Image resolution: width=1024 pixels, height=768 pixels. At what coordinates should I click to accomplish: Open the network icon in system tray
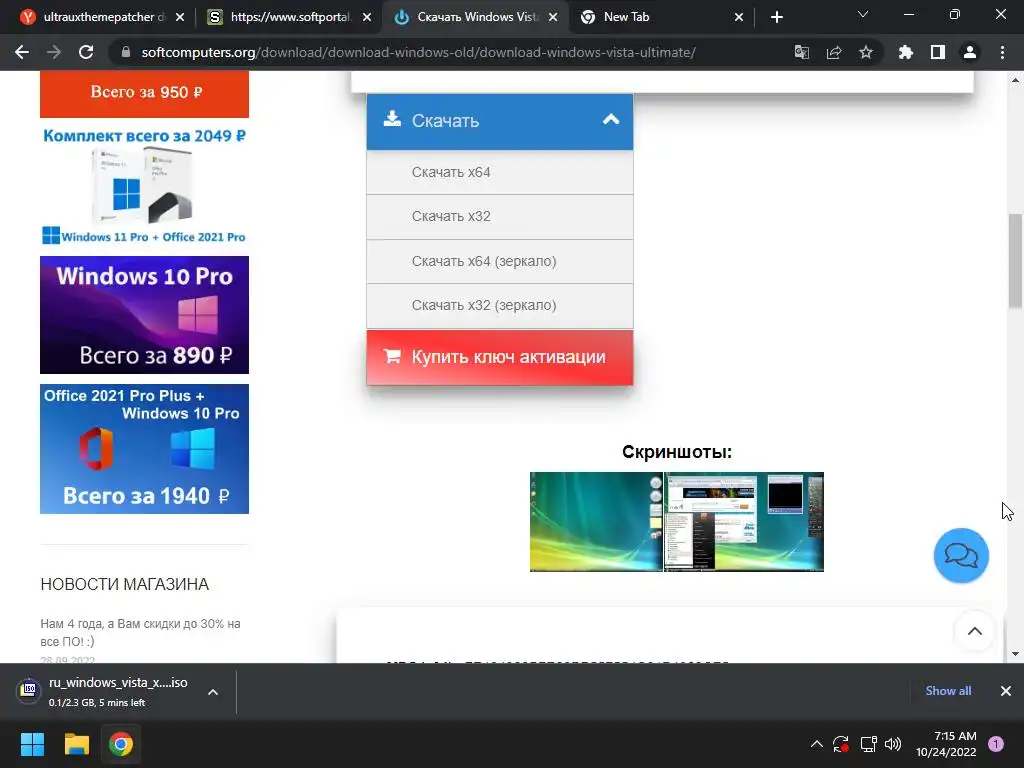[x=869, y=744]
